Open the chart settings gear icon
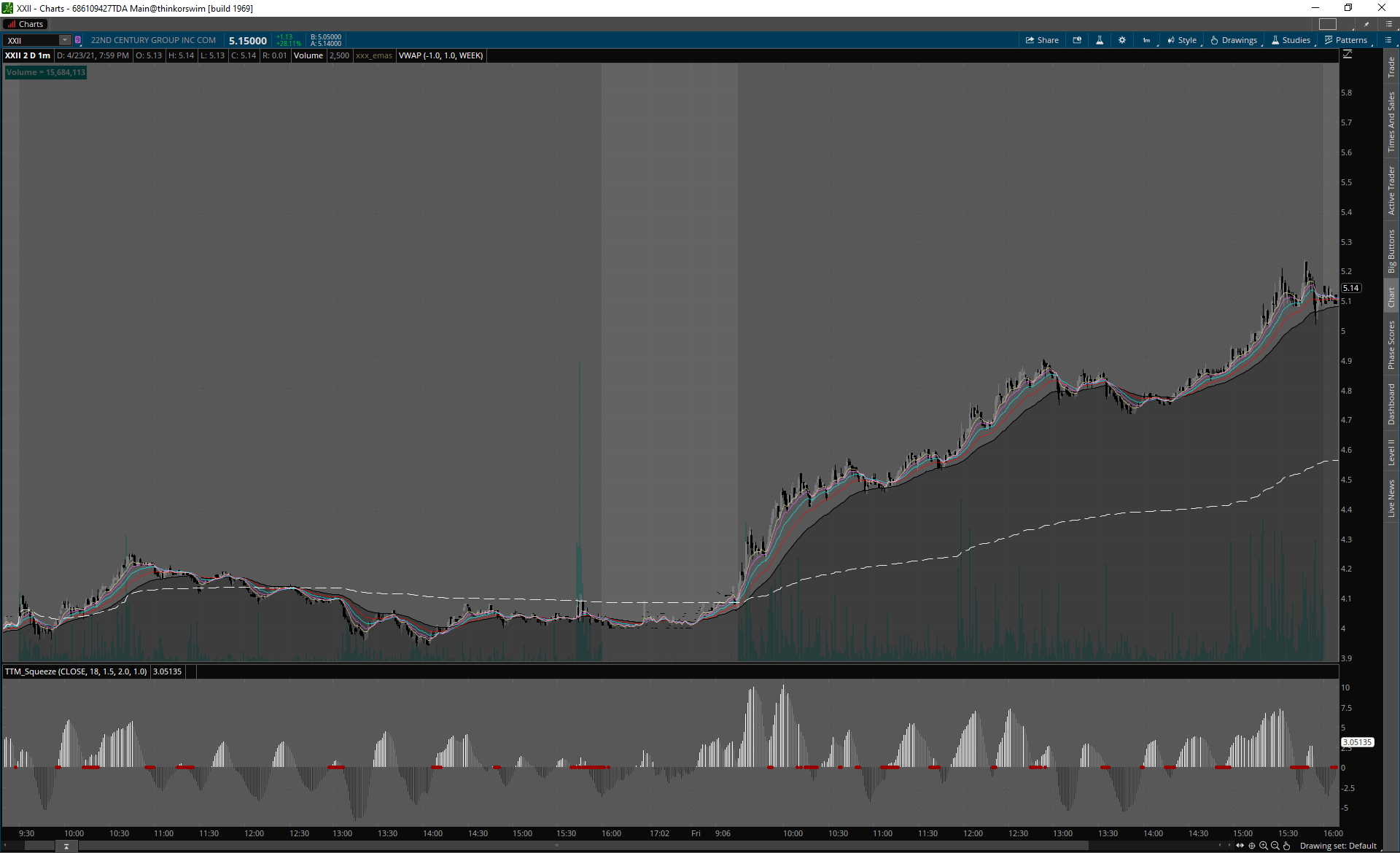The width and height of the screenshot is (1400, 853). click(1122, 40)
